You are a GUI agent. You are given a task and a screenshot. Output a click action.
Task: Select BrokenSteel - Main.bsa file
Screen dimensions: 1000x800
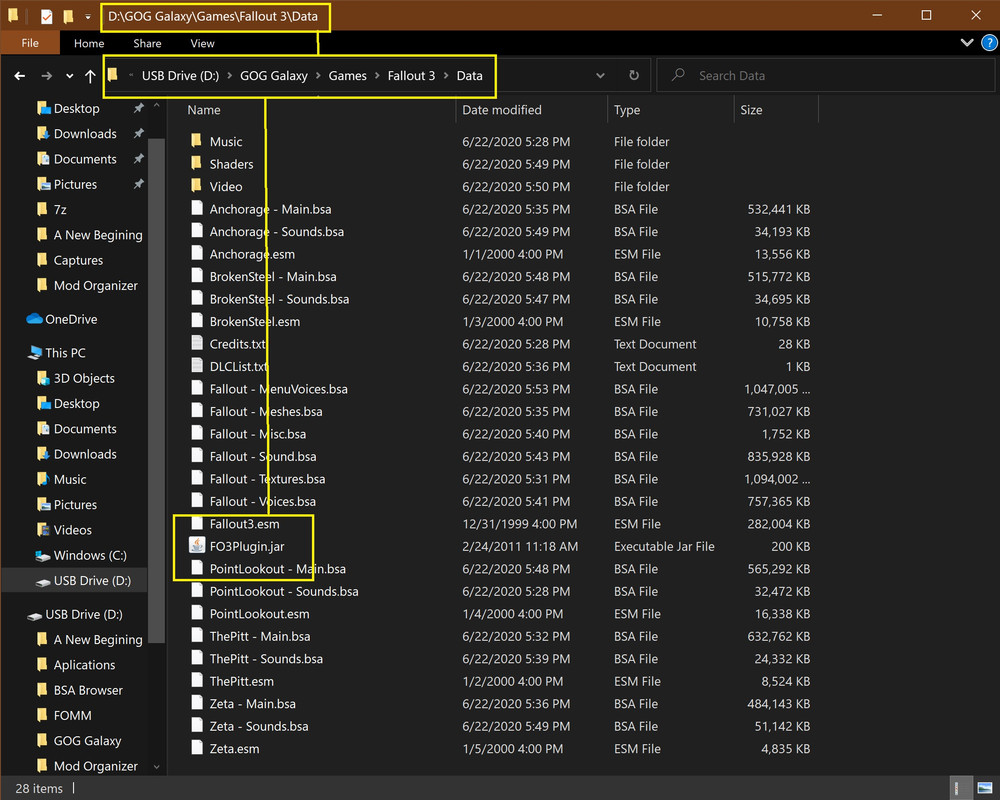pyautogui.click(x=272, y=276)
